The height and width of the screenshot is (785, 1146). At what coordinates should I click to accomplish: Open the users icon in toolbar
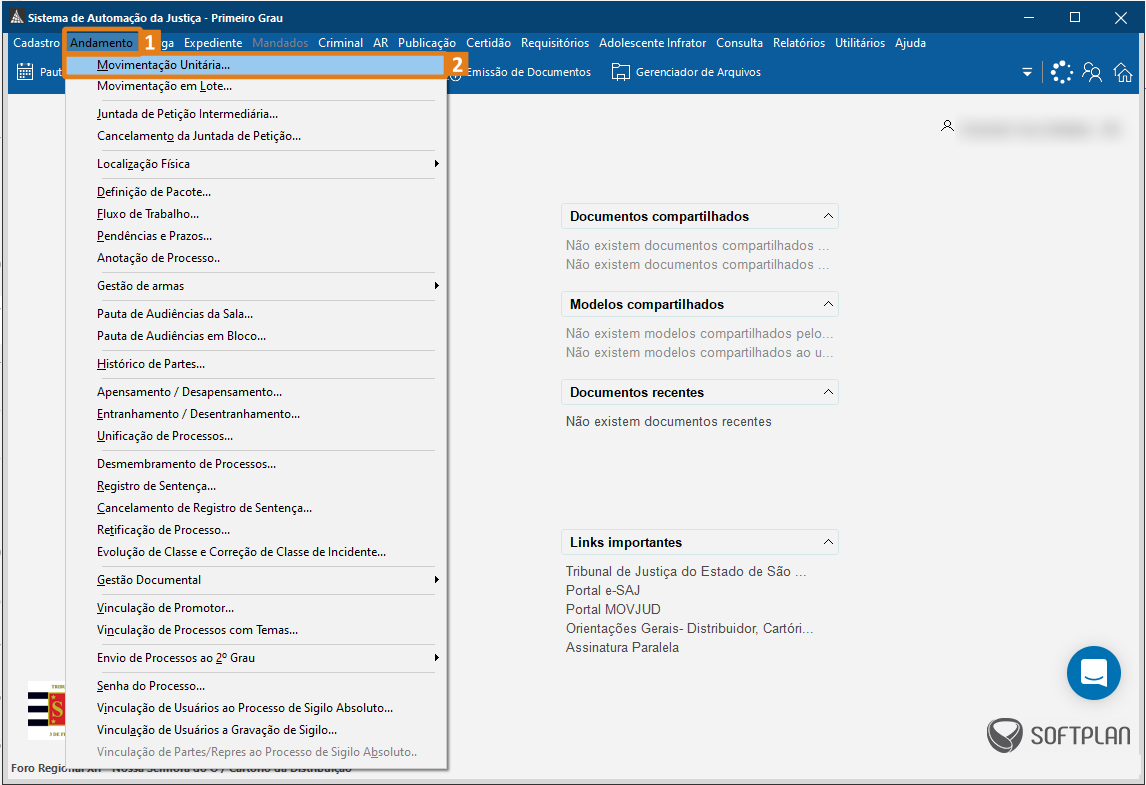(1092, 72)
